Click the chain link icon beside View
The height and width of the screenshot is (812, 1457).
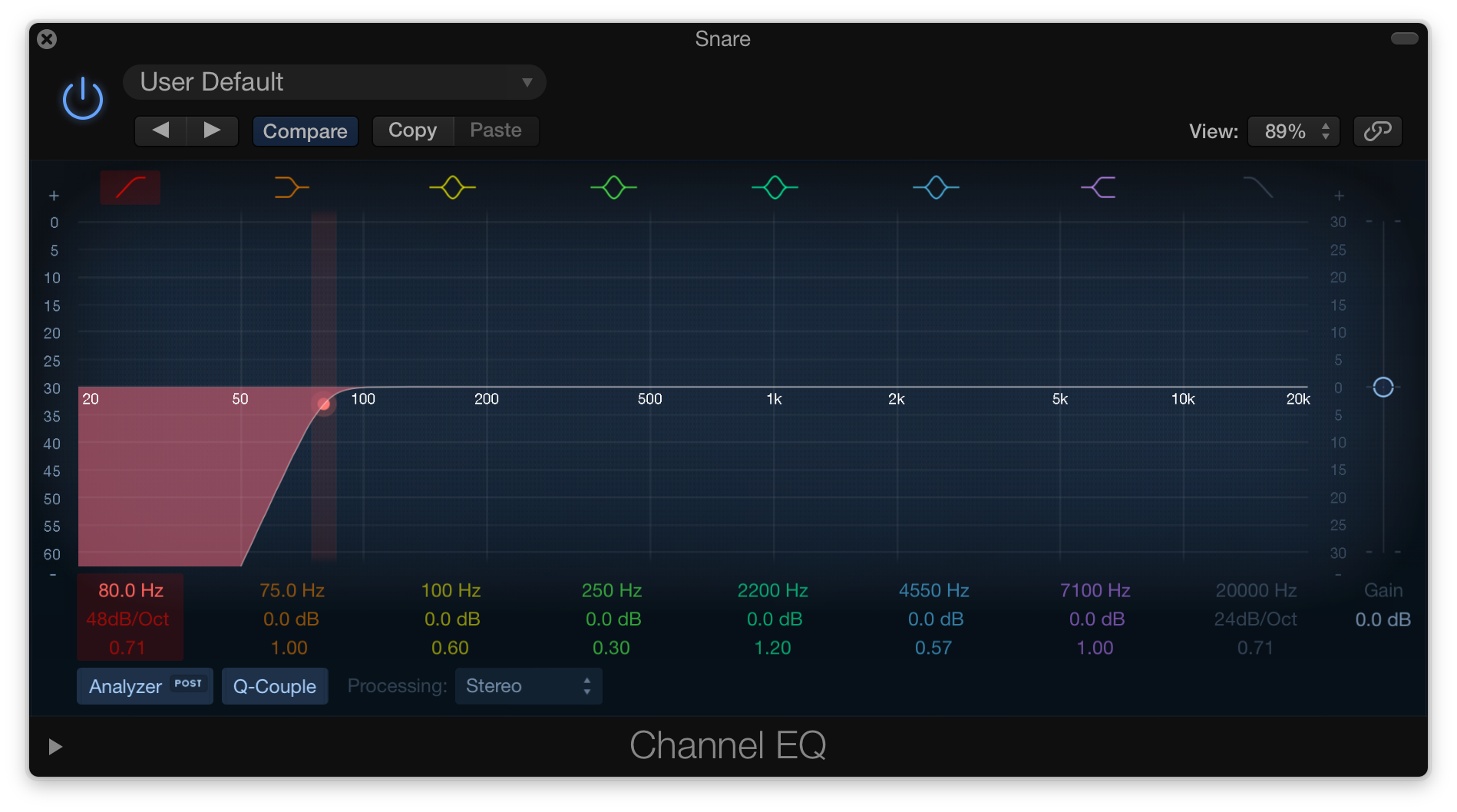(x=1377, y=130)
